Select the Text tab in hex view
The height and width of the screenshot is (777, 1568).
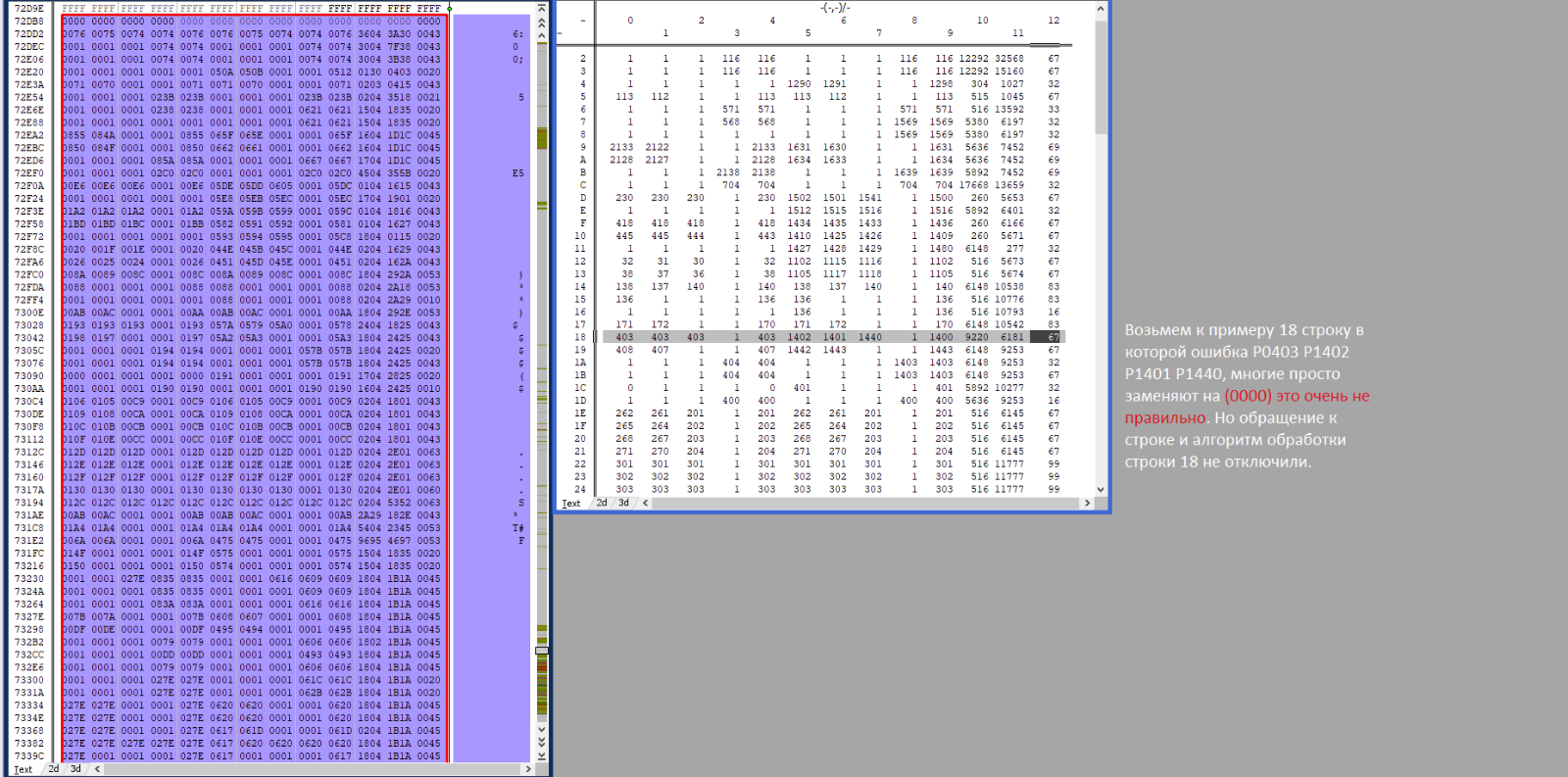tap(24, 769)
